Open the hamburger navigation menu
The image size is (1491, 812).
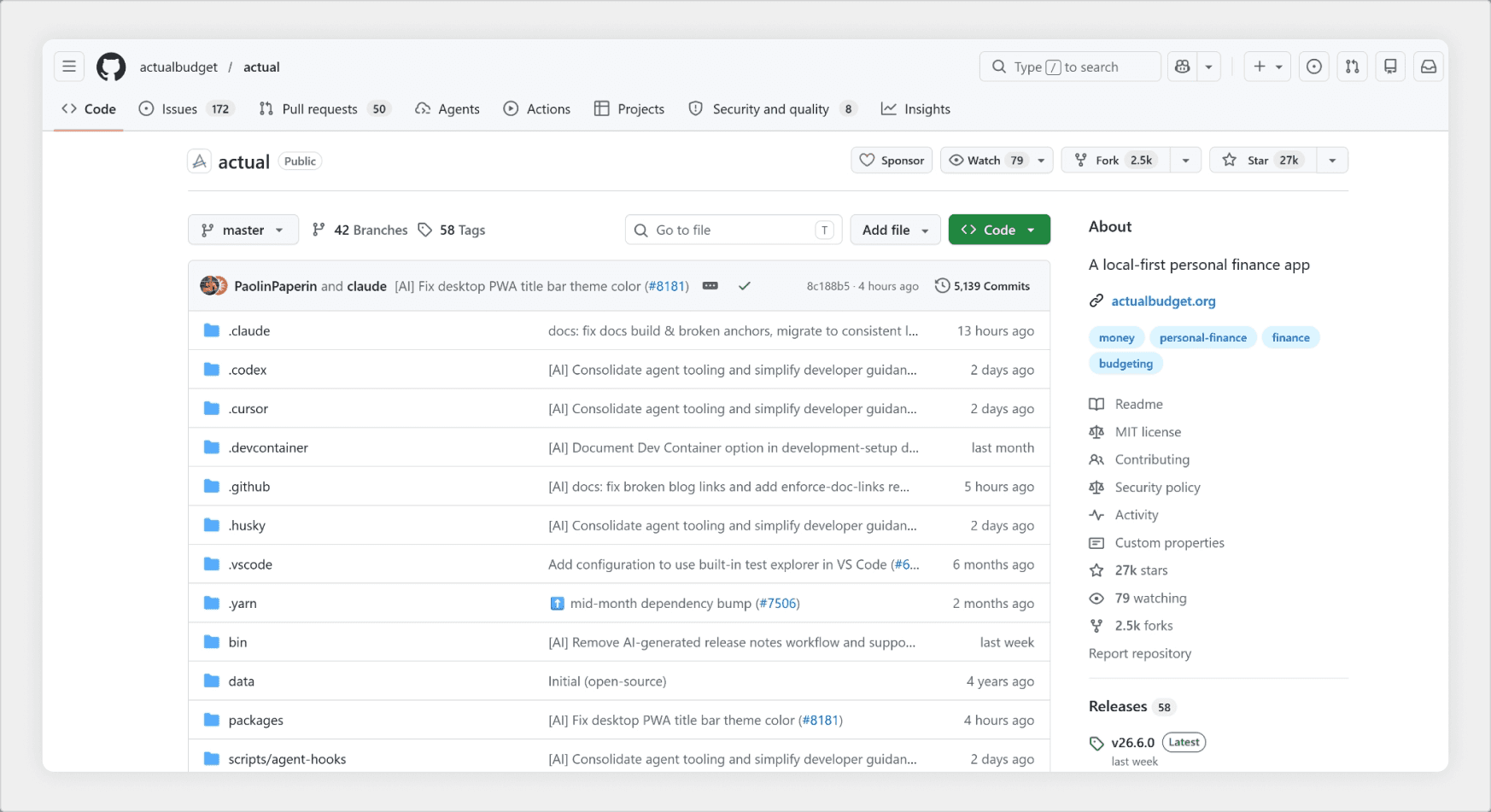pyautogui.click(x=69, y=67)
